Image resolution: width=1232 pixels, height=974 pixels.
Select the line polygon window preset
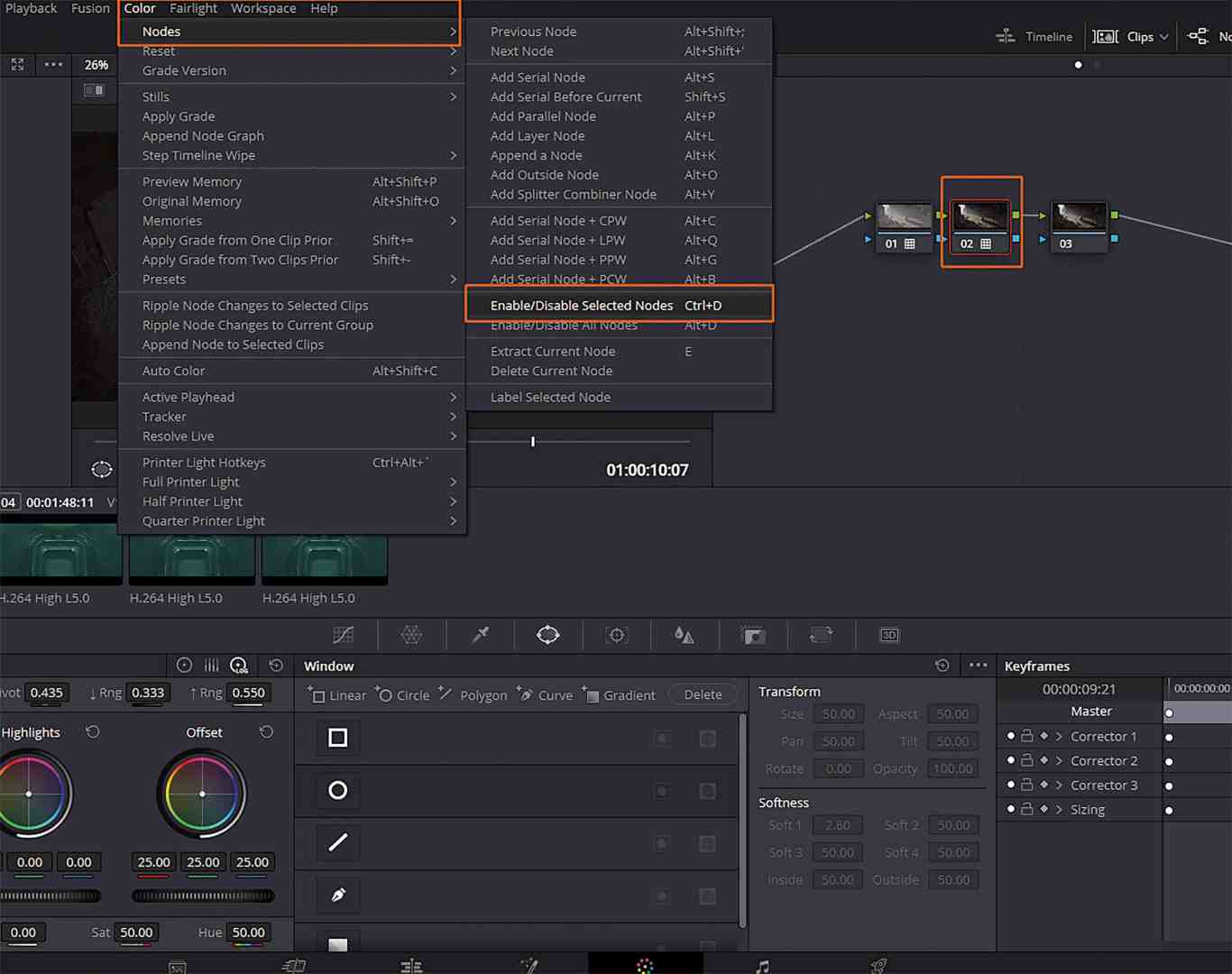338,842
